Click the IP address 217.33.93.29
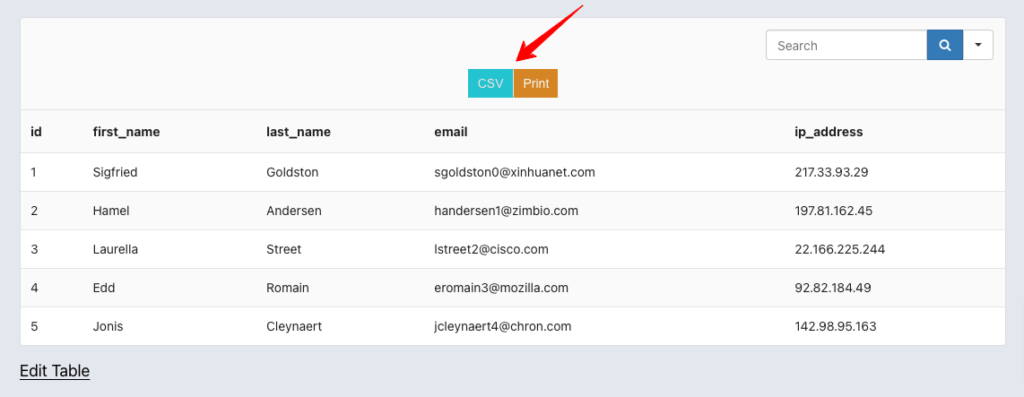The height and width of the screenshot is (397, 1024). click(831, 172)
